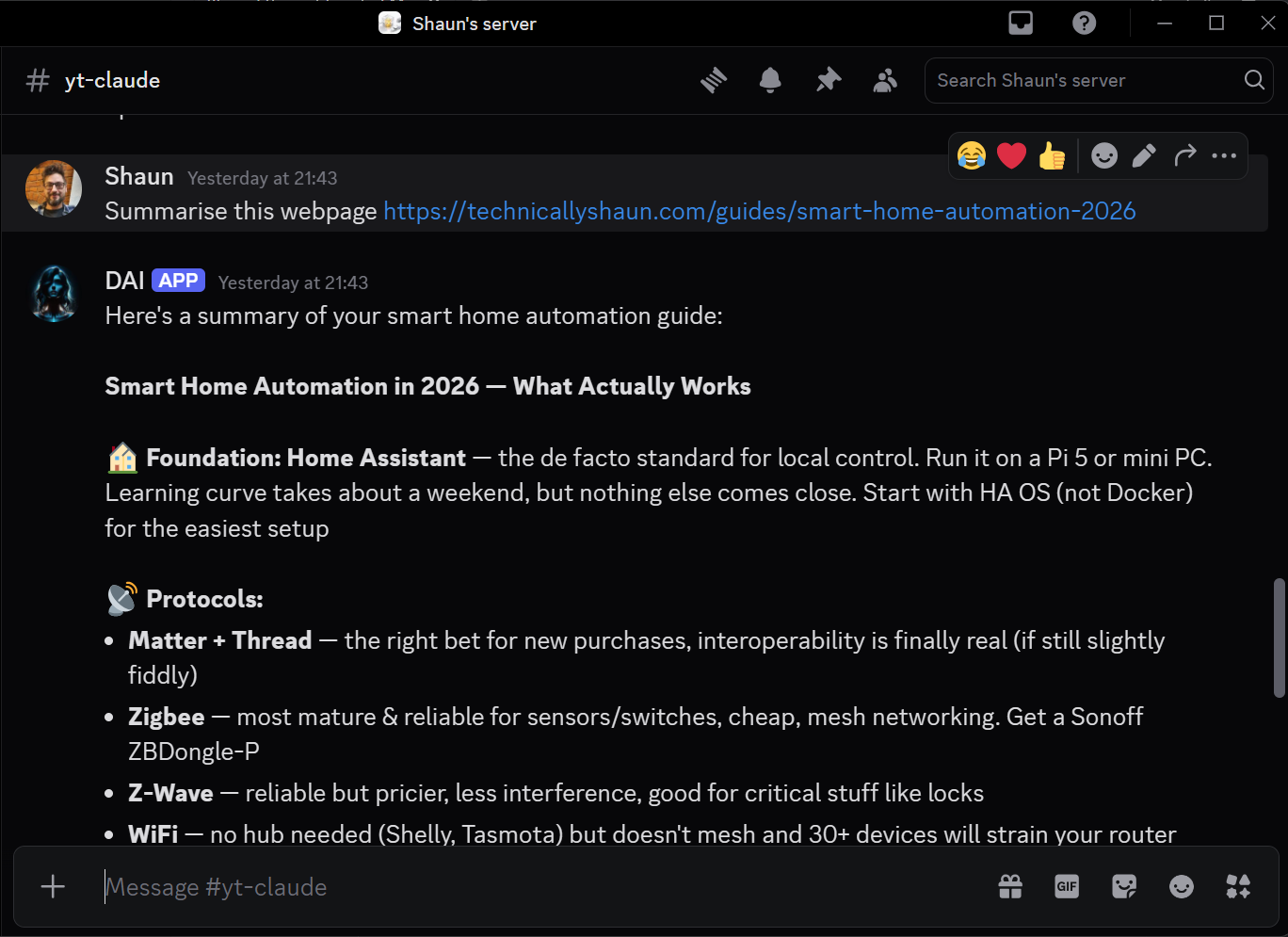Image resolution: width=1288 pixels, height=937 pixels.
Task: Open the Discord inbox
Action: tap(1021, 22)
